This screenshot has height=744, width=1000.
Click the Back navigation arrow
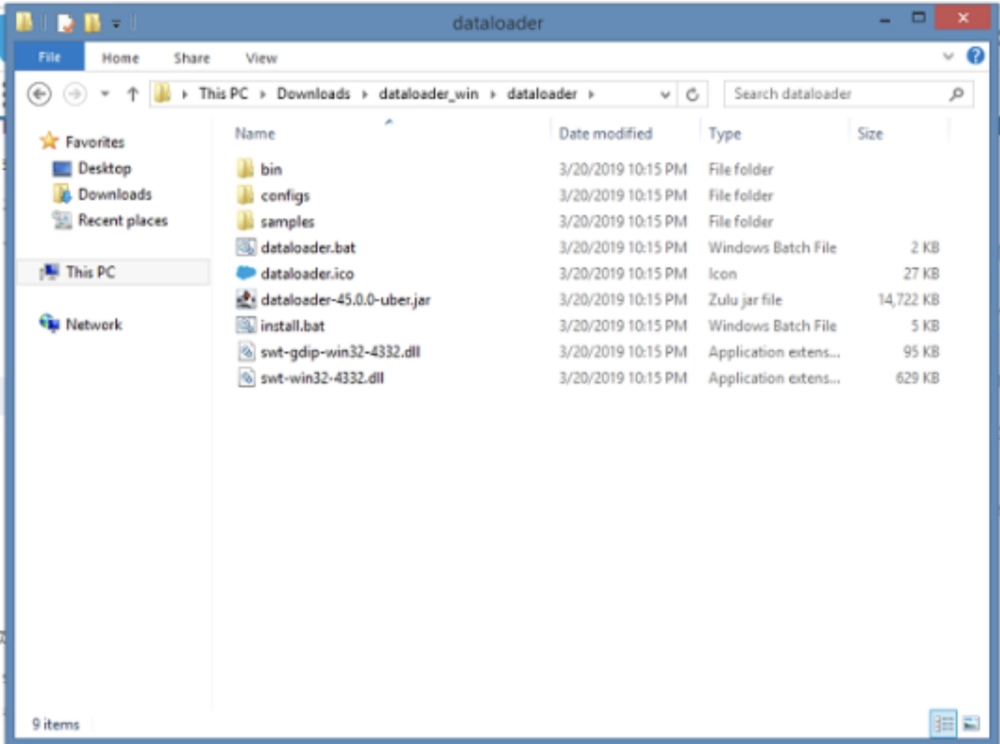point(39,94)
